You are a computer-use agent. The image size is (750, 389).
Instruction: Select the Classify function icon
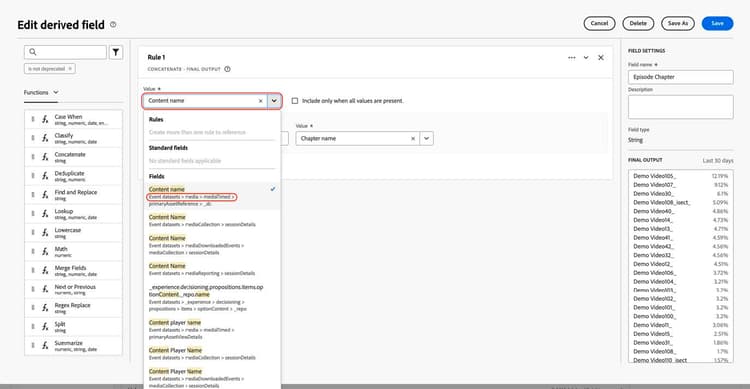point(45,138)
